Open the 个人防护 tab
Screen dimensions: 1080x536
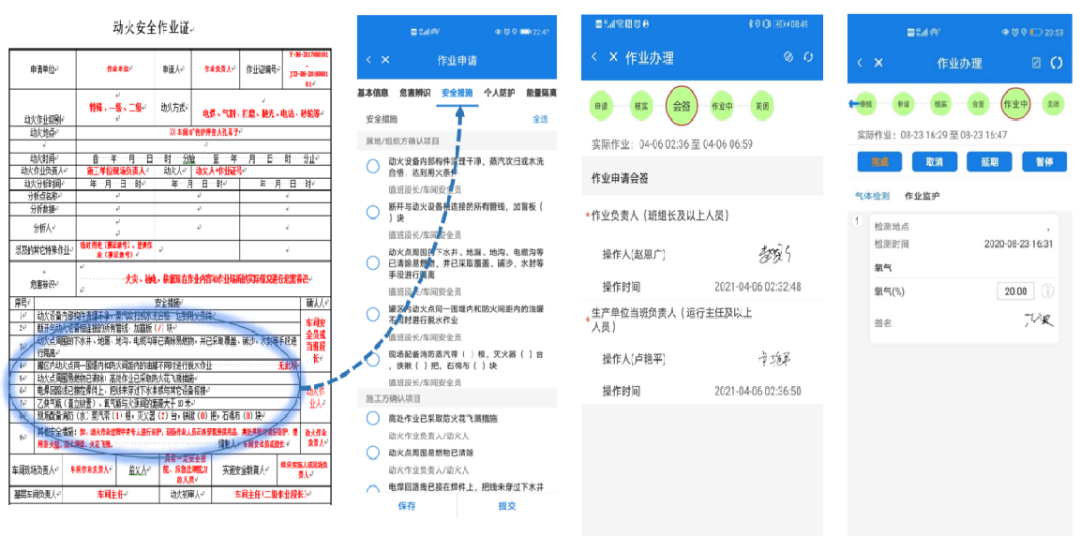point(499,93)
